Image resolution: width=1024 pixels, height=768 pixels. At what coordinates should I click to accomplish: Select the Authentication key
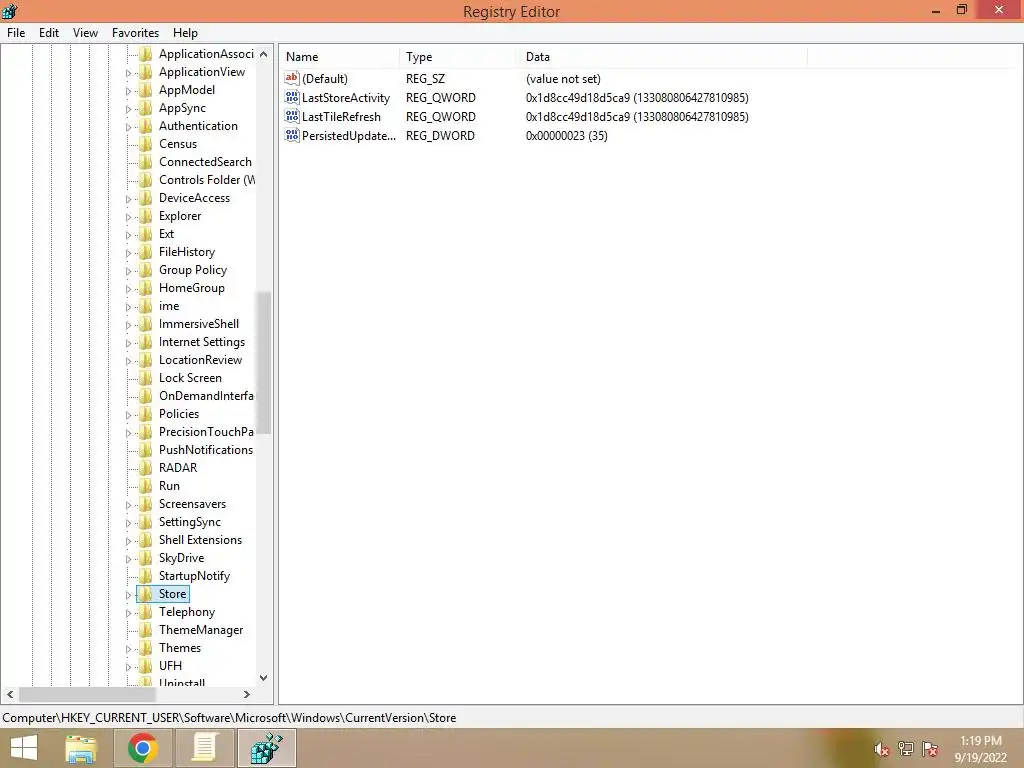point(198,125)
